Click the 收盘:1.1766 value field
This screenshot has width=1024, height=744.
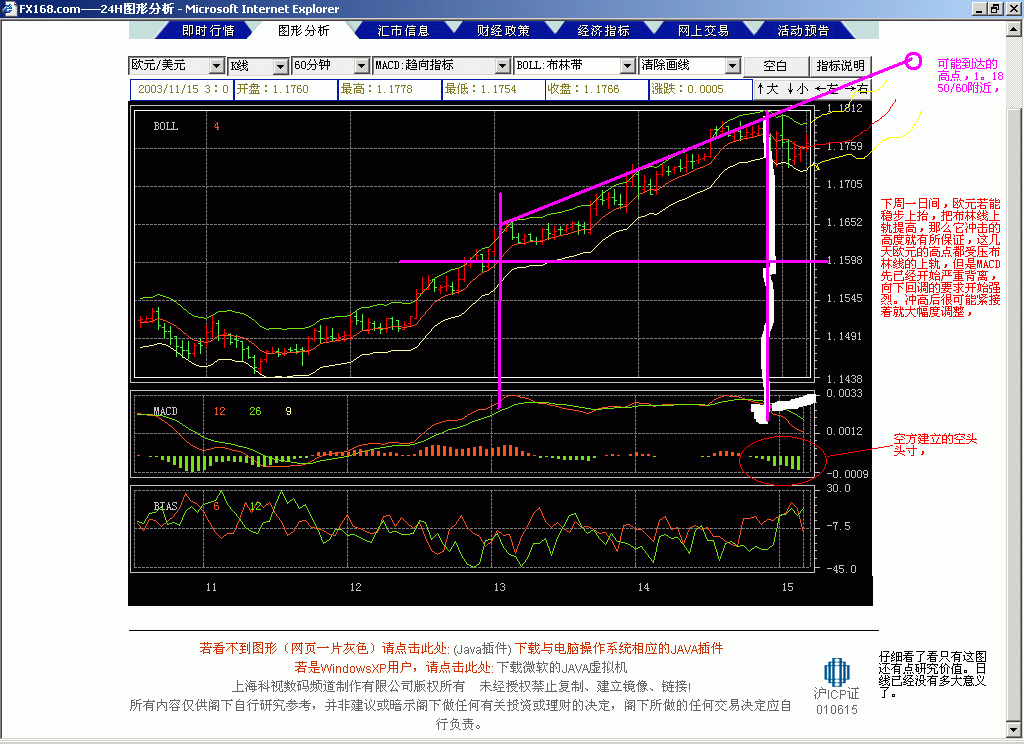598,89
